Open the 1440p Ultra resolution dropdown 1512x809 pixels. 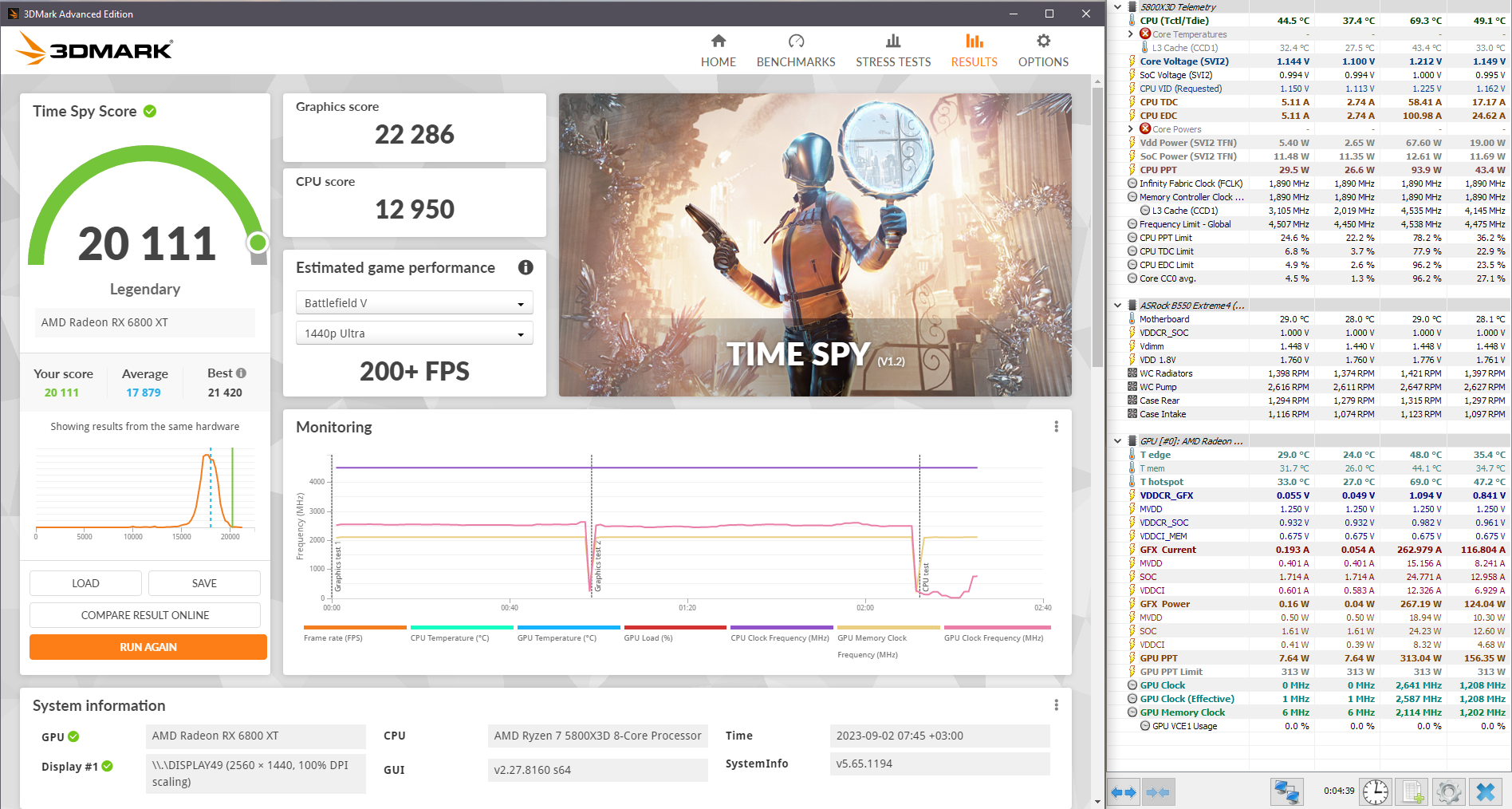point(414,333)
